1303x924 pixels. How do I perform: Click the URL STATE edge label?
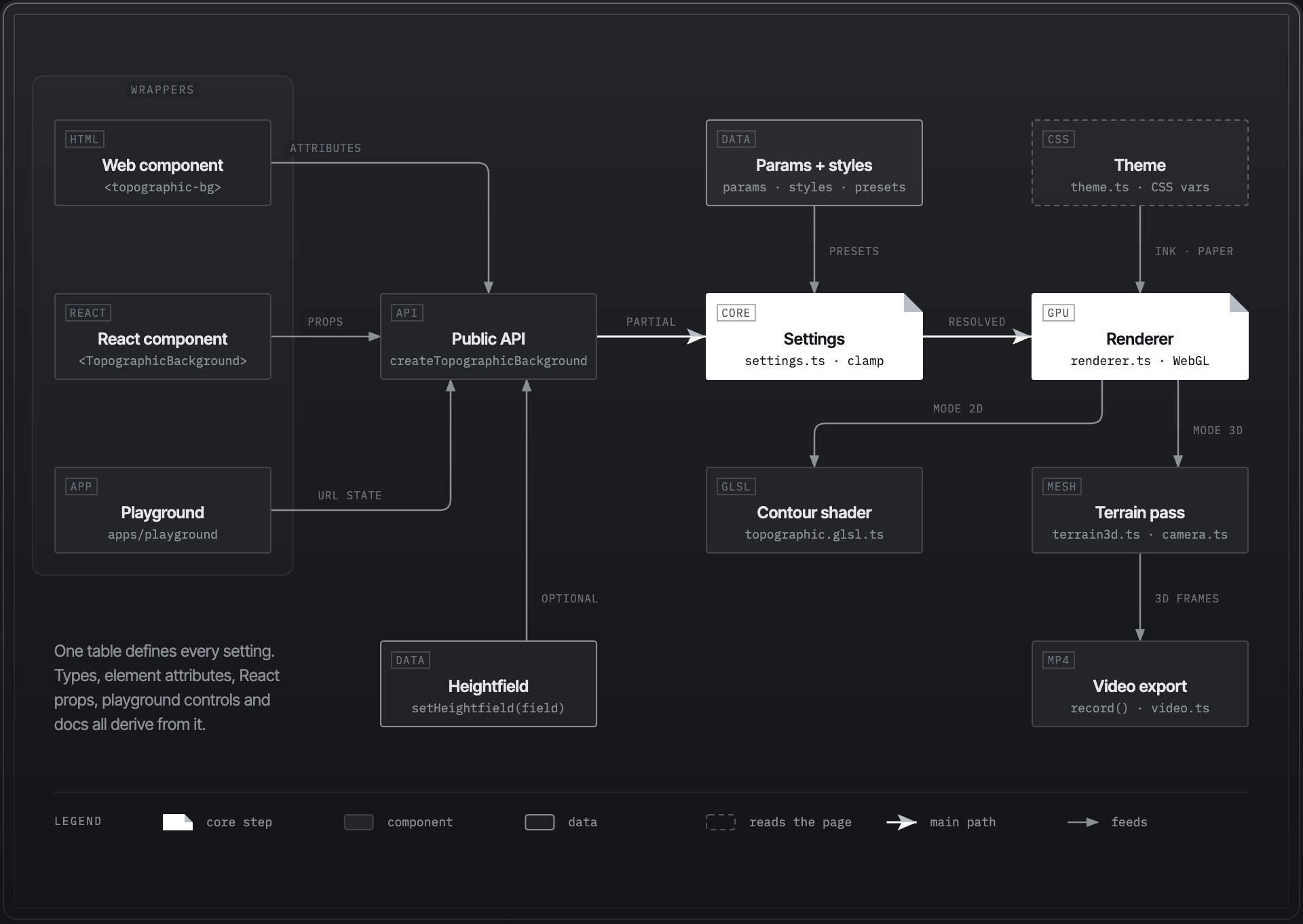(350, 495)
